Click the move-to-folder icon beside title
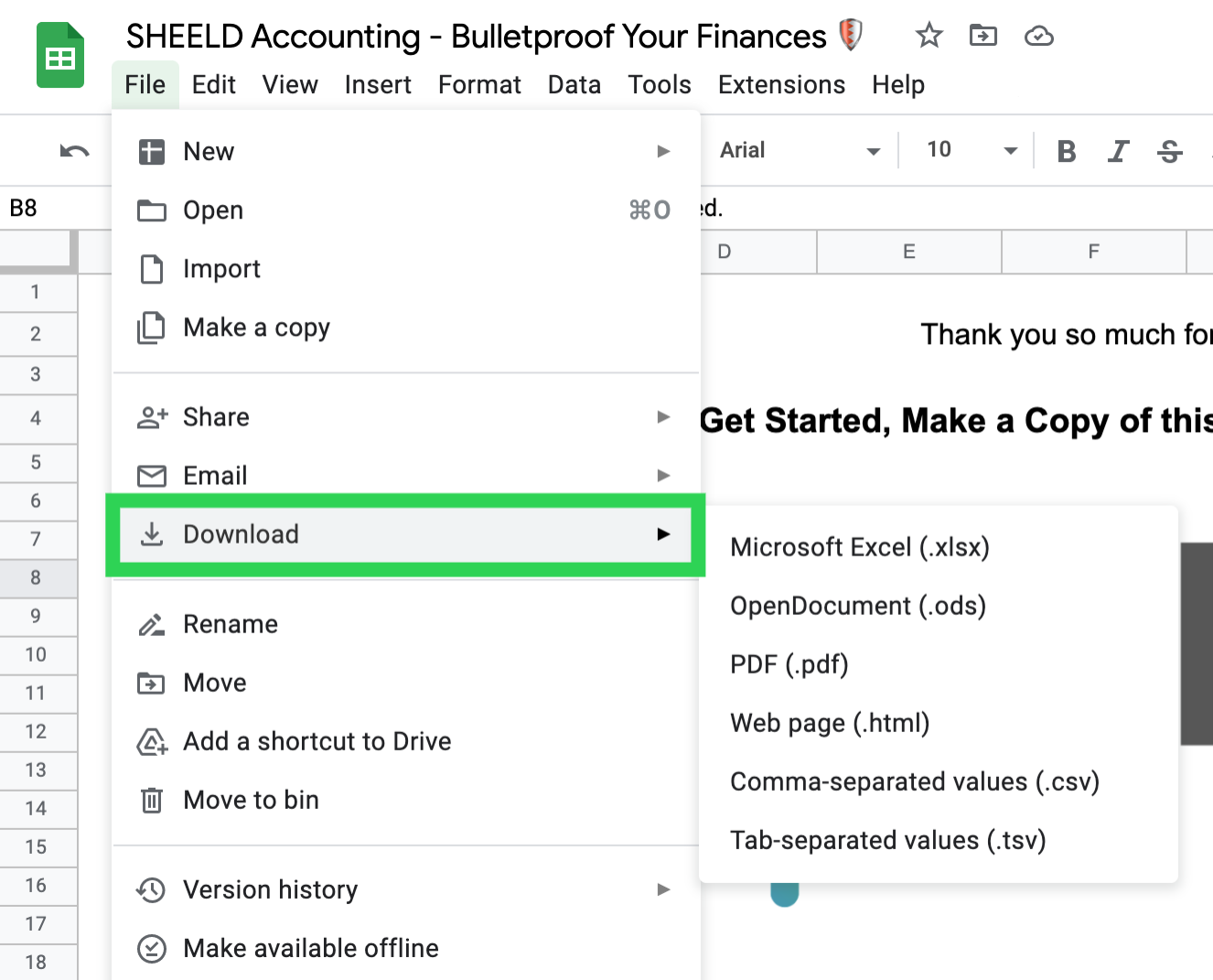 (983, 36)
